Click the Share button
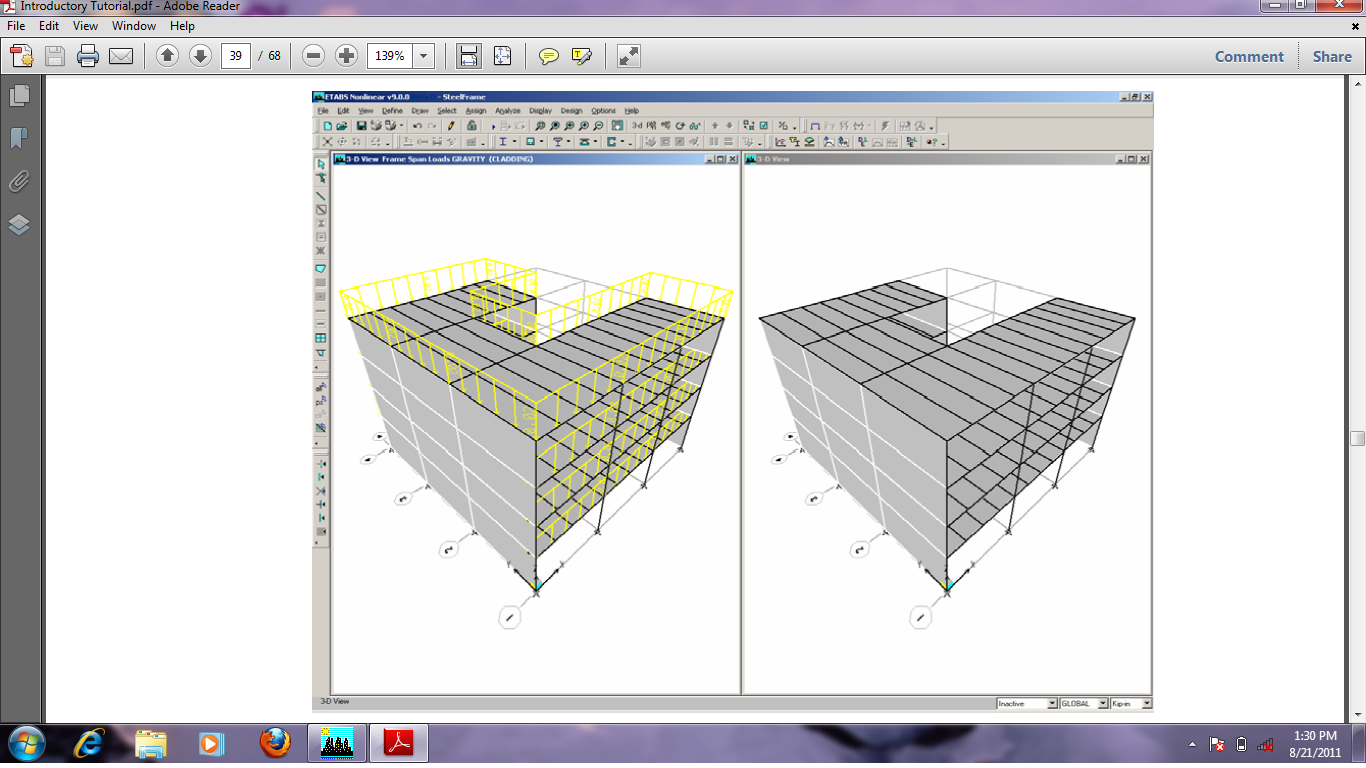This screenshot has height=768, width=1366. click(x=1331, y=57)
